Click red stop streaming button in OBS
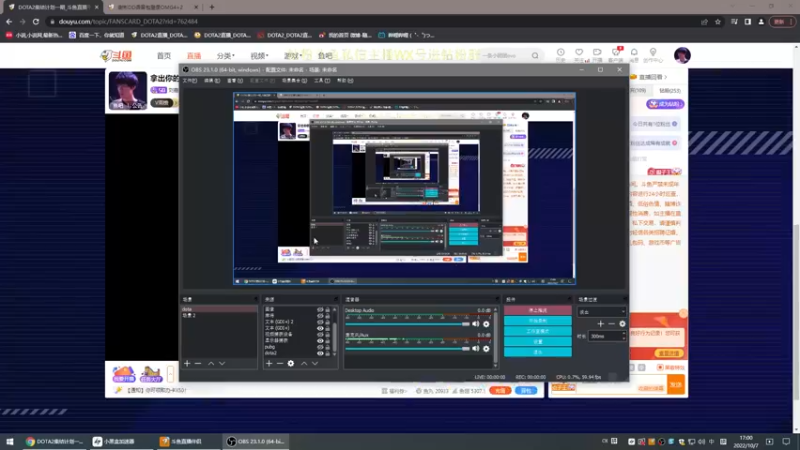 [x=538, y=310]
